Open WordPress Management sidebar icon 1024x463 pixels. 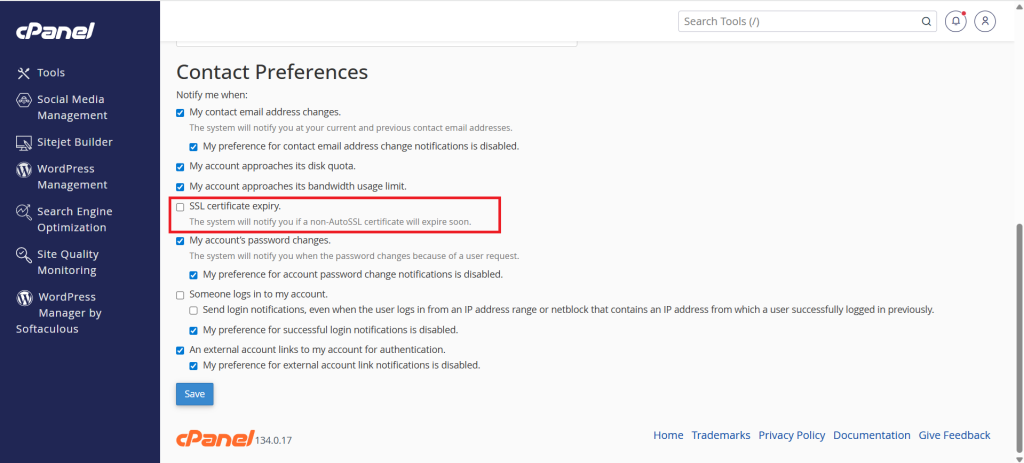(x=24, y=170)
